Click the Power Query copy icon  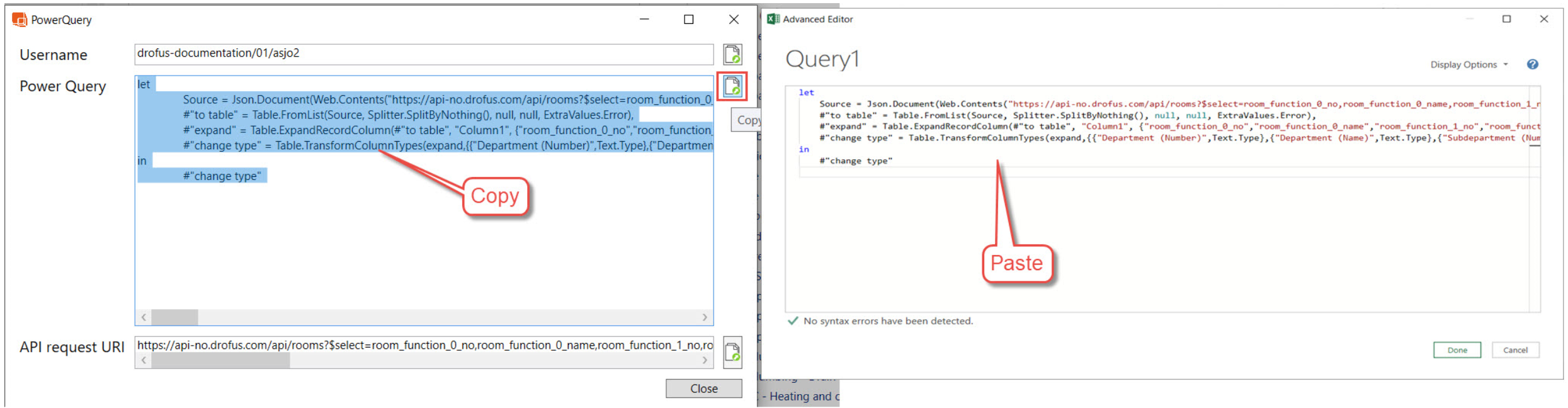tap(732, 86)
